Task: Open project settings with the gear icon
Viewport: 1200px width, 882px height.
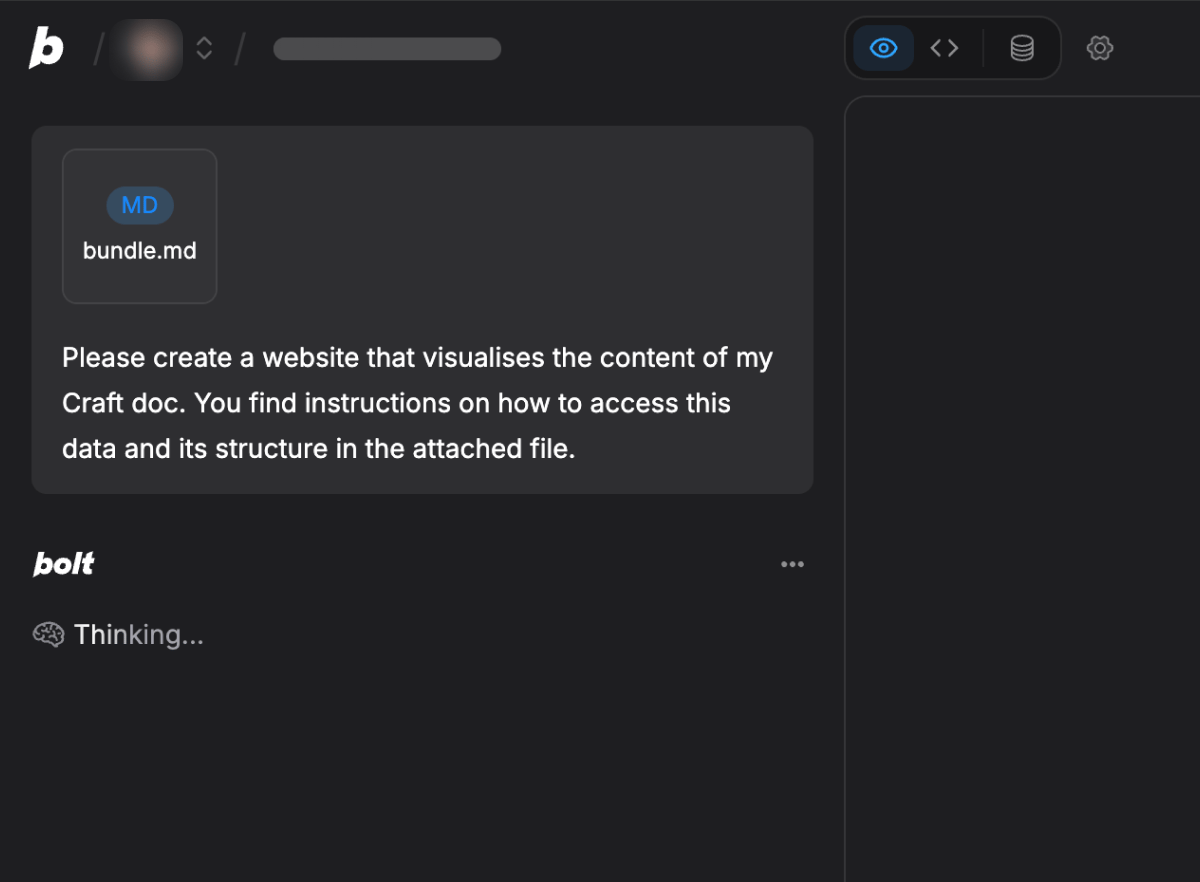Action: 1099,48
